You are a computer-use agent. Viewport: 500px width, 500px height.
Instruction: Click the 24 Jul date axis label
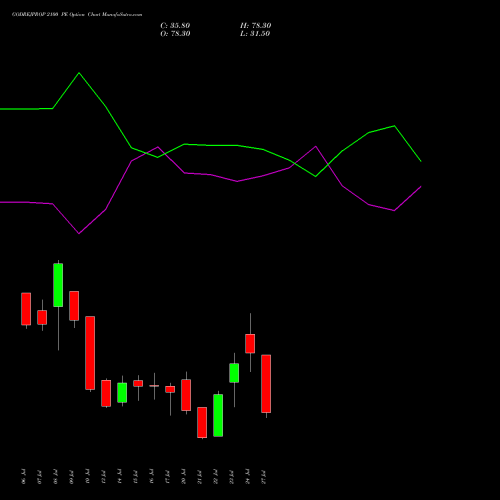pyautogui.click(x=247, y=477)
